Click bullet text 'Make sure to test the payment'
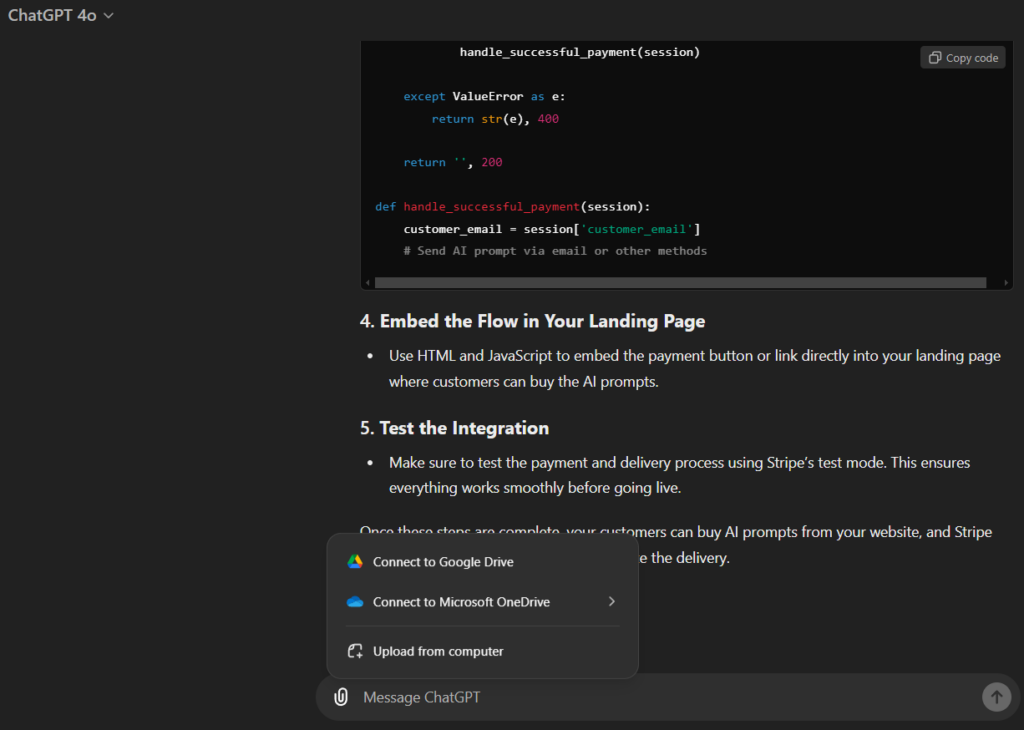Image resolution: width=1024 pixels, height=730 pixels. point(679,463)
